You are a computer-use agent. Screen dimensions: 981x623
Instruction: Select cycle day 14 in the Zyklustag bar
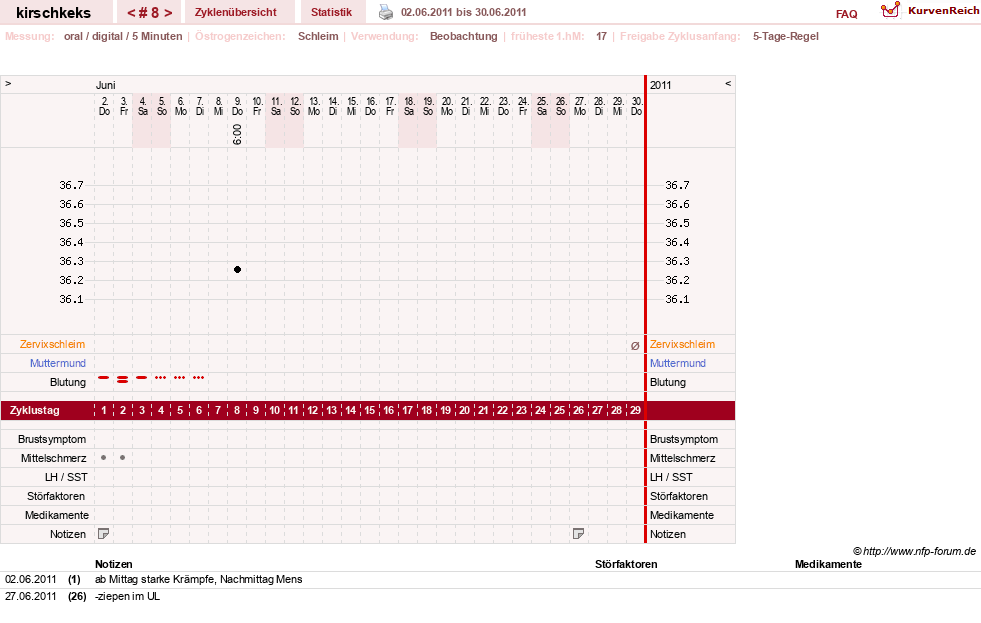350,410
